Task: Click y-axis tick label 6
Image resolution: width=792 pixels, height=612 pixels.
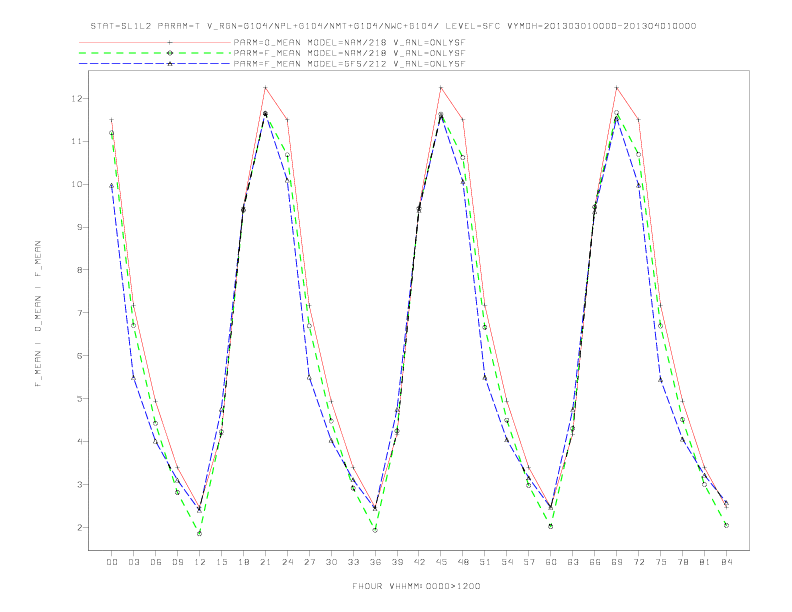Action: pyautogui.click(x=79, y=355)
